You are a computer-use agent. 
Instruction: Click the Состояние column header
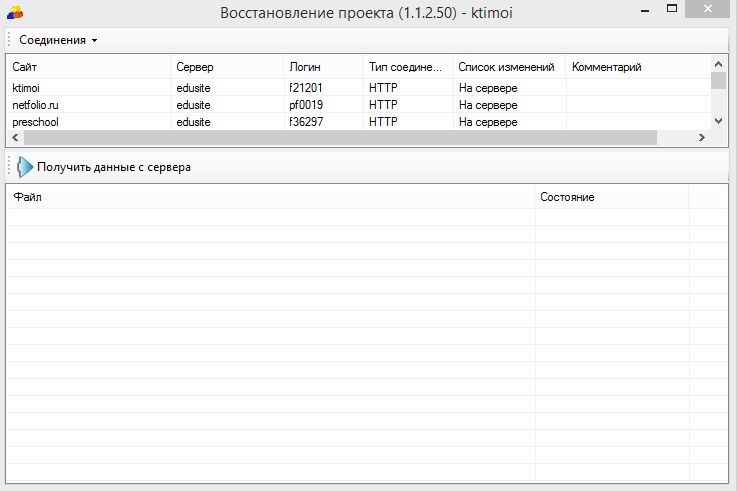[x=610, y=197]
